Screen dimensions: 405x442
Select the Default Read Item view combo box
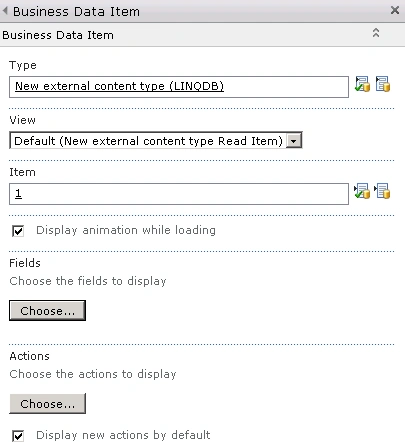(156, 140)
